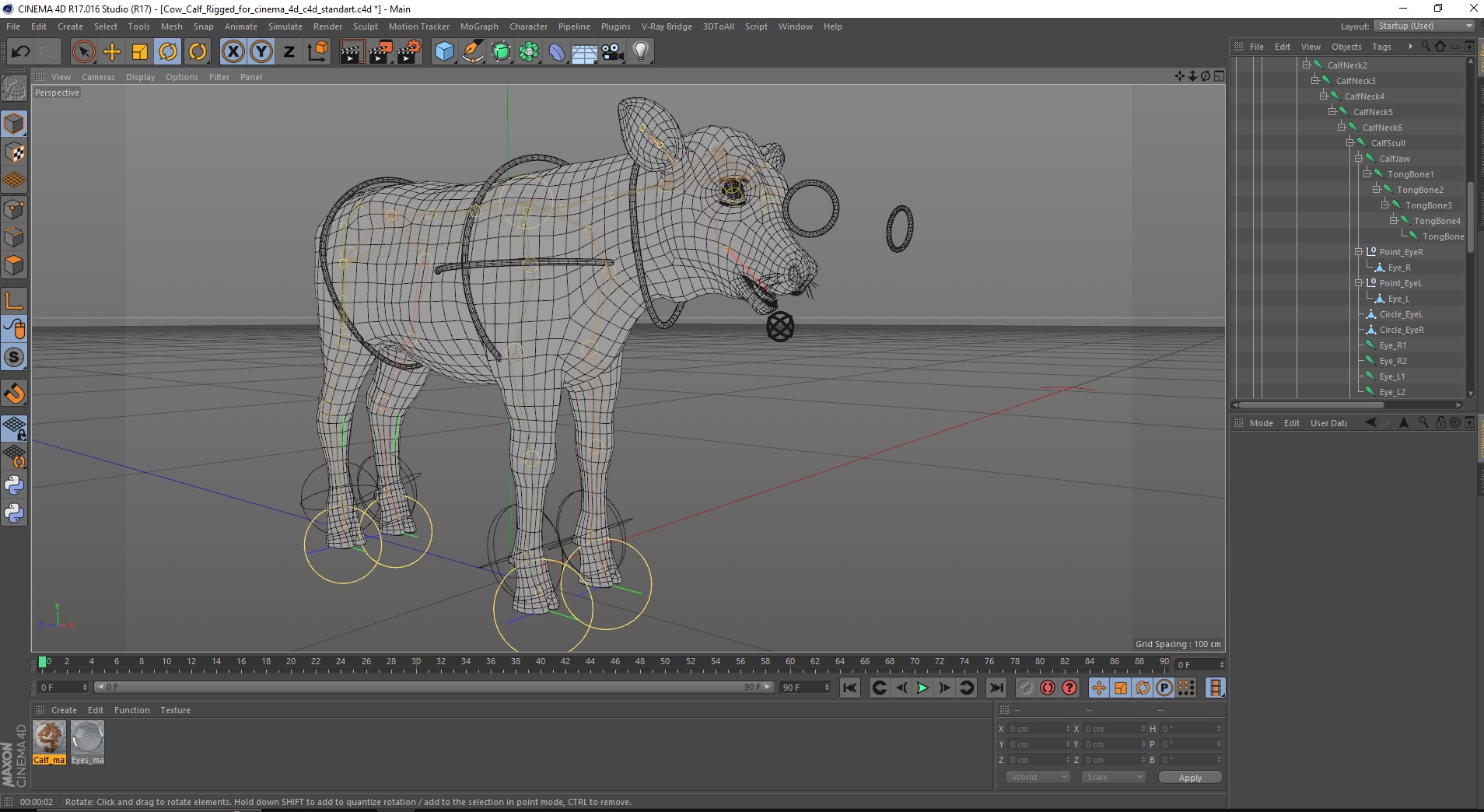Go to next frame button
This screenshot has height=812, width=1484.
point(944,688)
